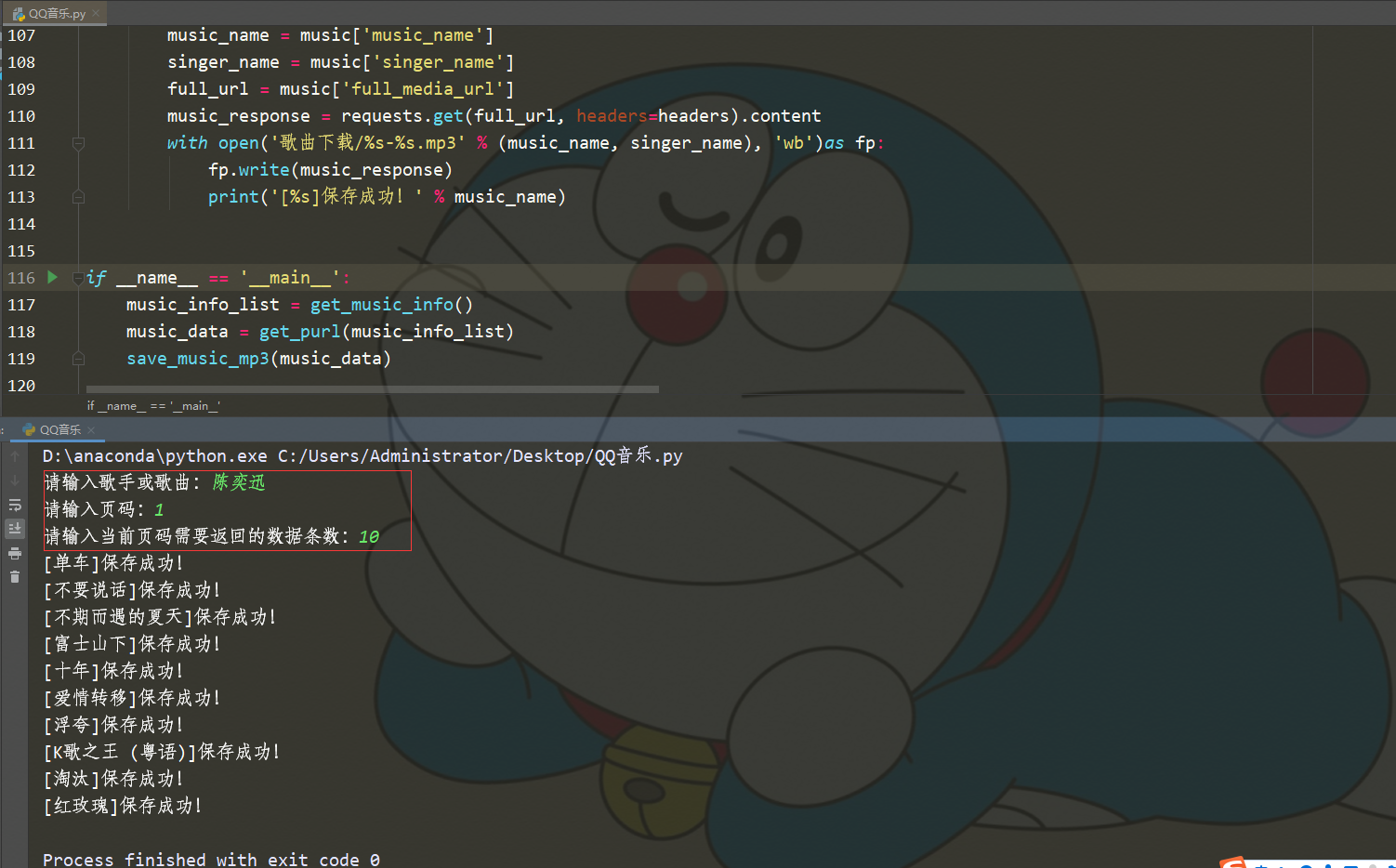The image size is (1396, 868).
Task: Close the QQ音乐 run tab
Action: pyautogui.click(x=91, y=429)
